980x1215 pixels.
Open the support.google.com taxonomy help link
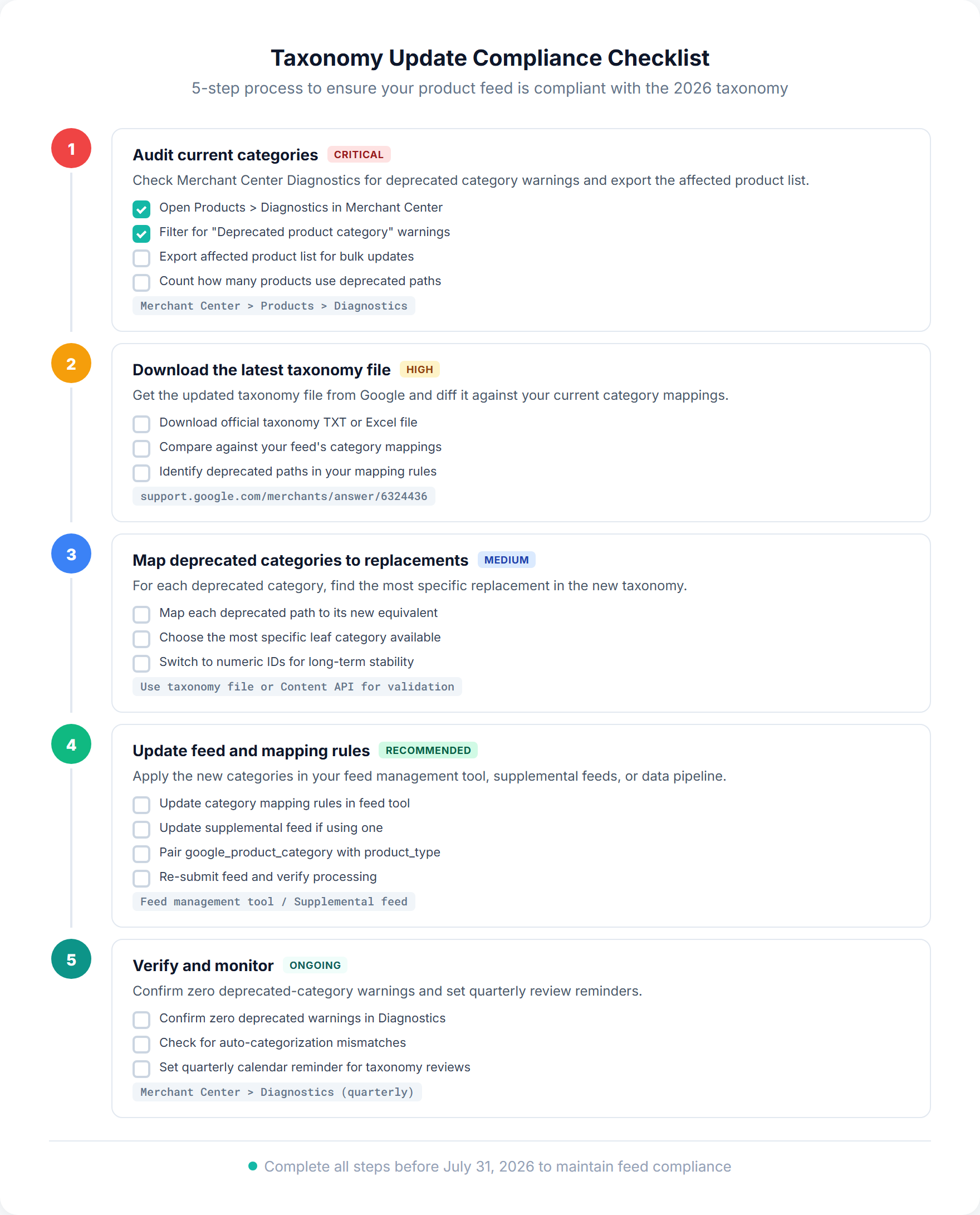point(284,496)
